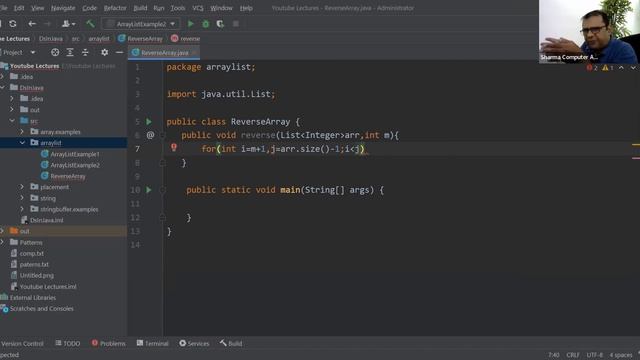
Task: Go to next highlighted error arrow
Action: (633, 68)
